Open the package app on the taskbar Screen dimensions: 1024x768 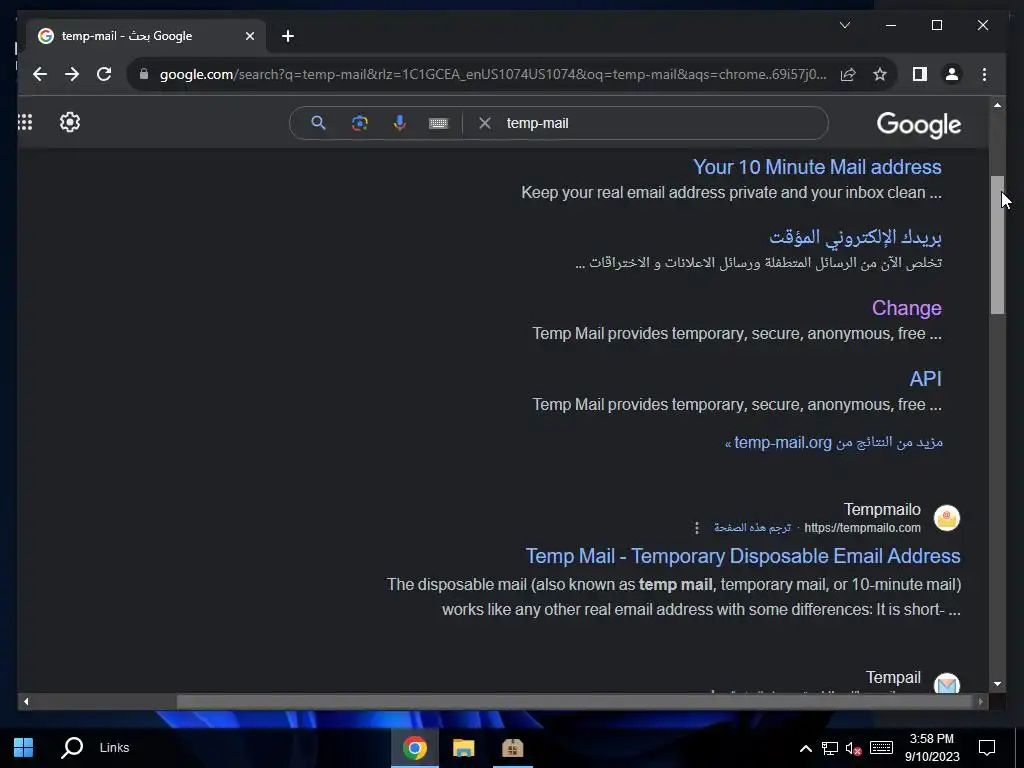(513, 748)
